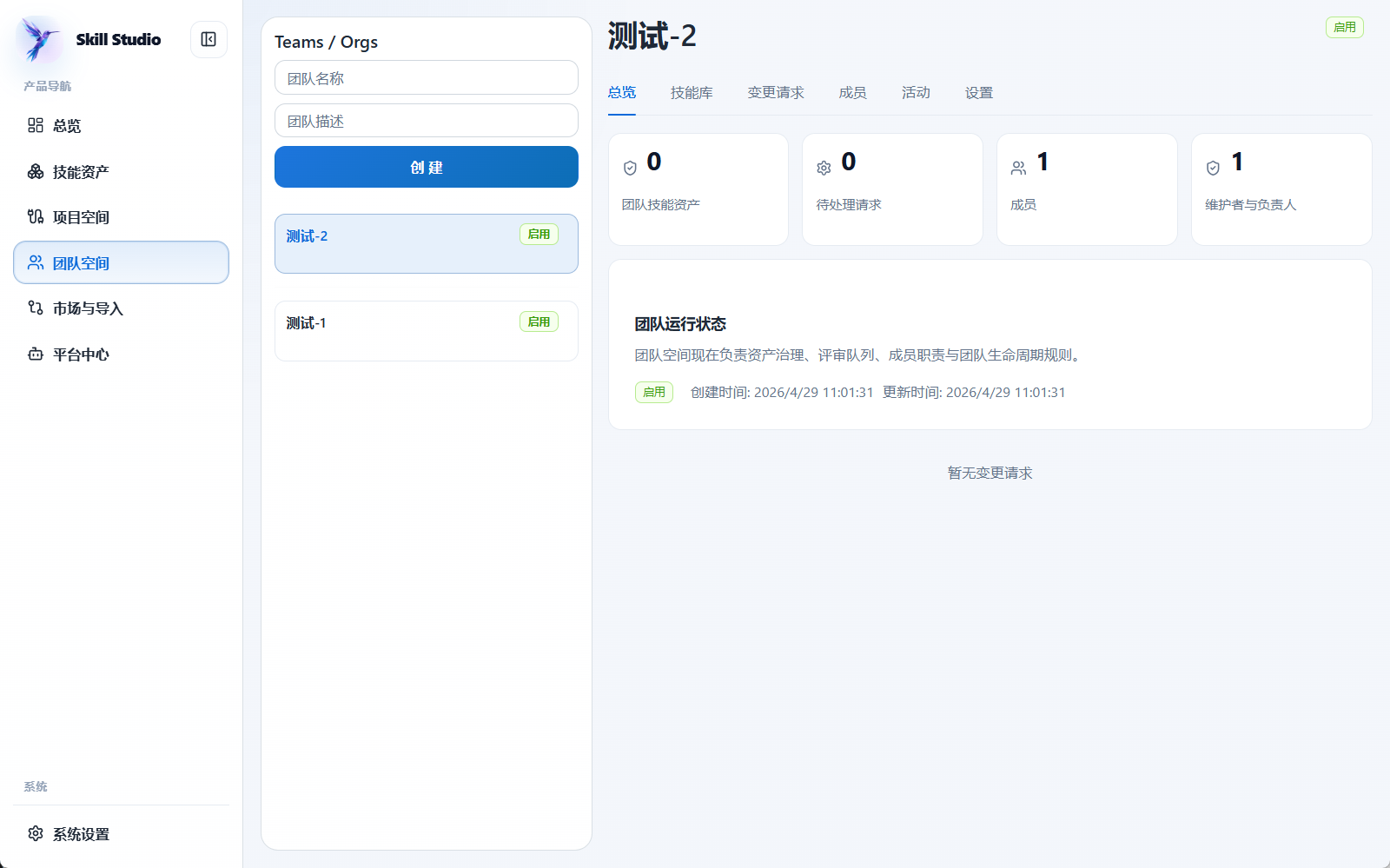Click the 系统 section label
Screen dimensions: 1390x868
36,786
